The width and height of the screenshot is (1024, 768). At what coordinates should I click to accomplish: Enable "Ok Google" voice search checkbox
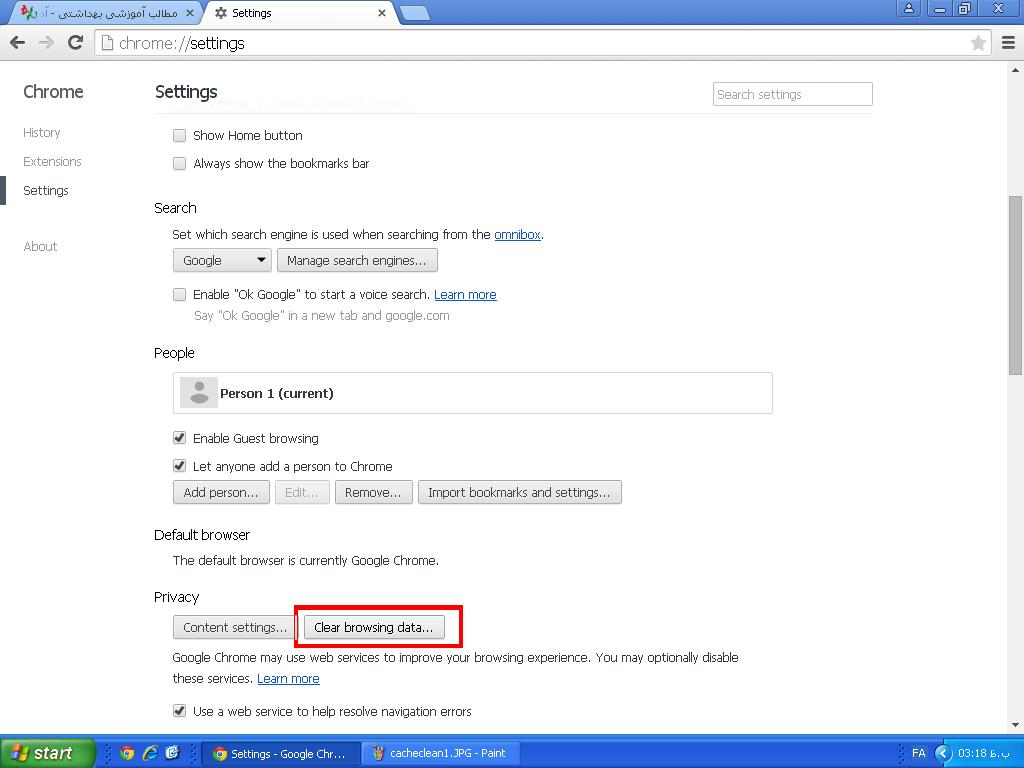pos(180,295)
